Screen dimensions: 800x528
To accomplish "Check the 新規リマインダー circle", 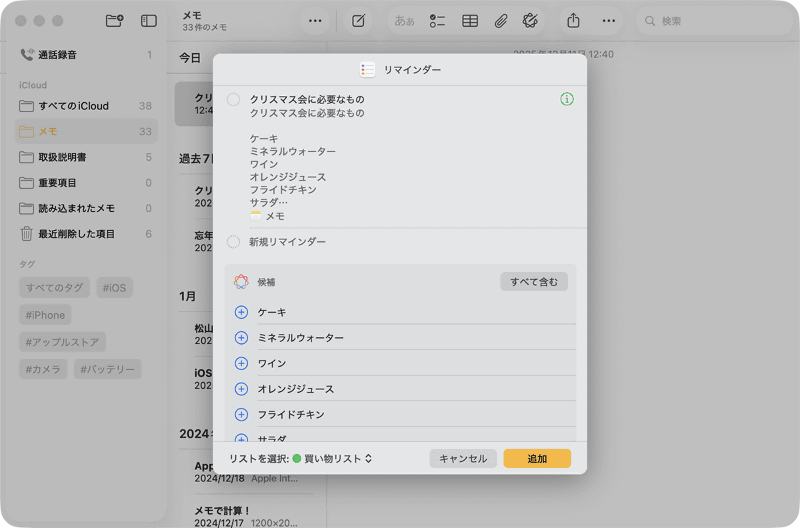I will pos(233,242).
